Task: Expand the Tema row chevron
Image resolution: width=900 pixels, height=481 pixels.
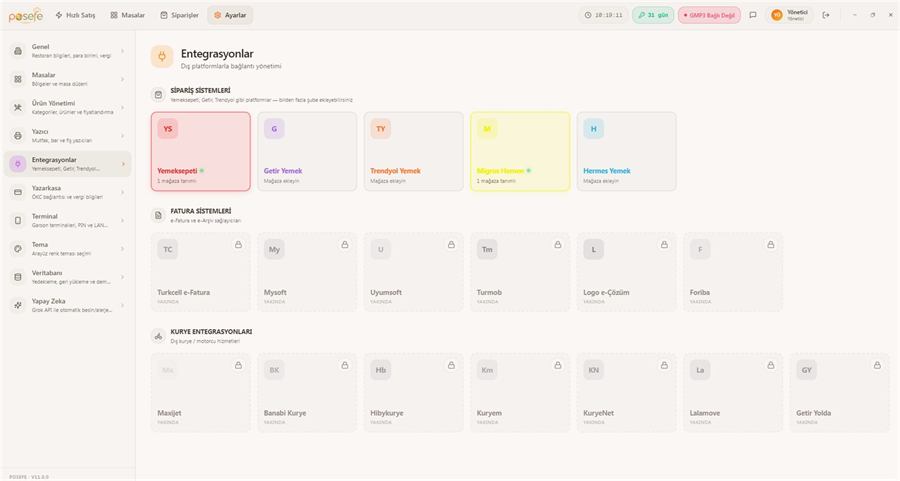Action: tap(122, 249)
